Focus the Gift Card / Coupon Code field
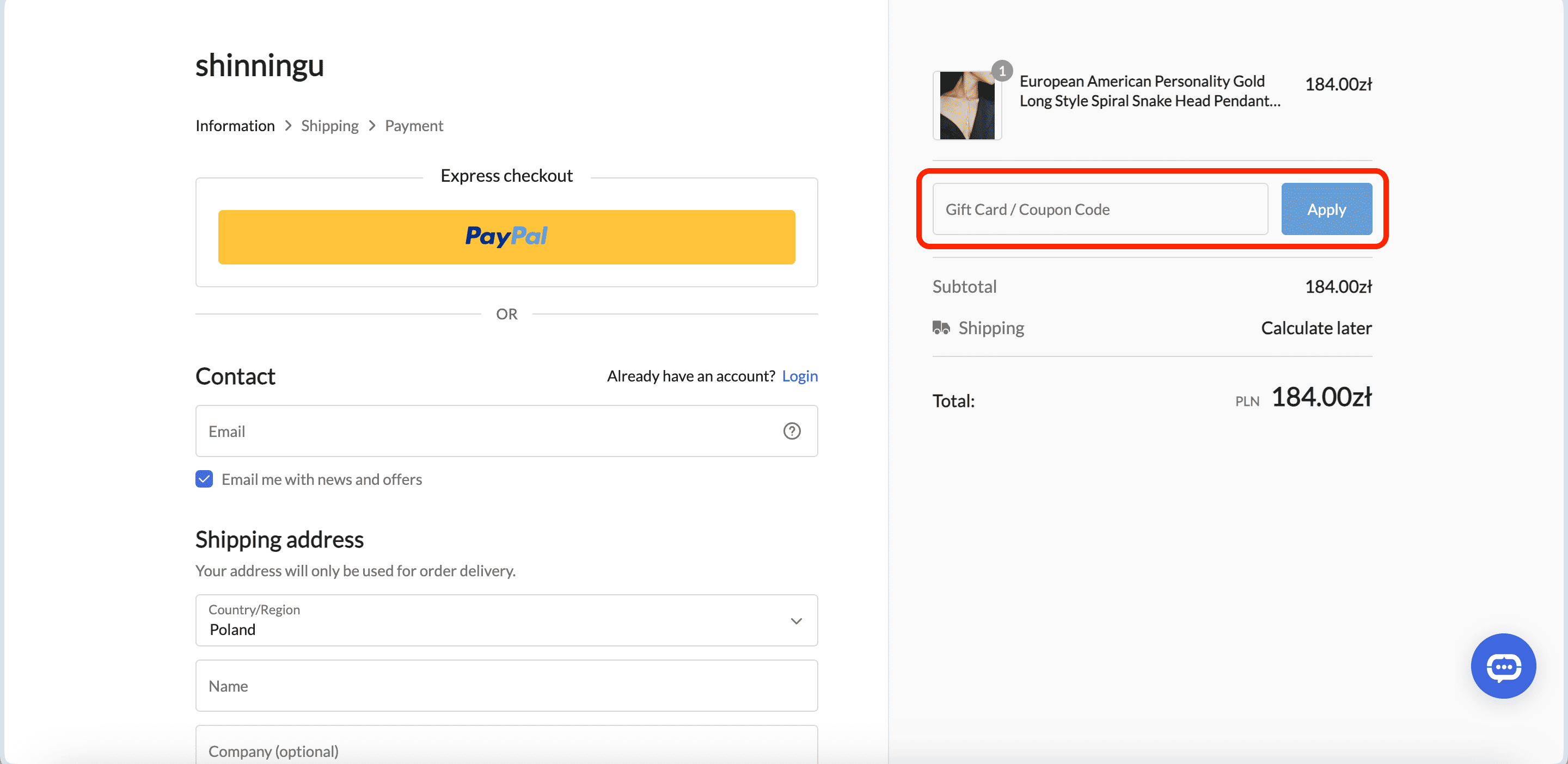1568x764 pixels. pyautogui.click(x=1100, y=210)
